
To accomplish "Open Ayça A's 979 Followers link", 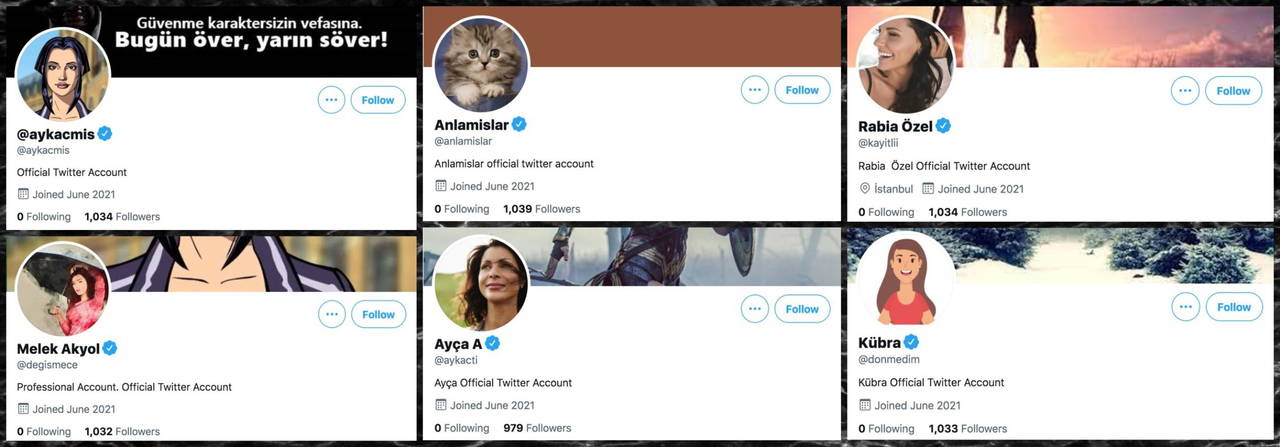I will (x=536, y=428).
